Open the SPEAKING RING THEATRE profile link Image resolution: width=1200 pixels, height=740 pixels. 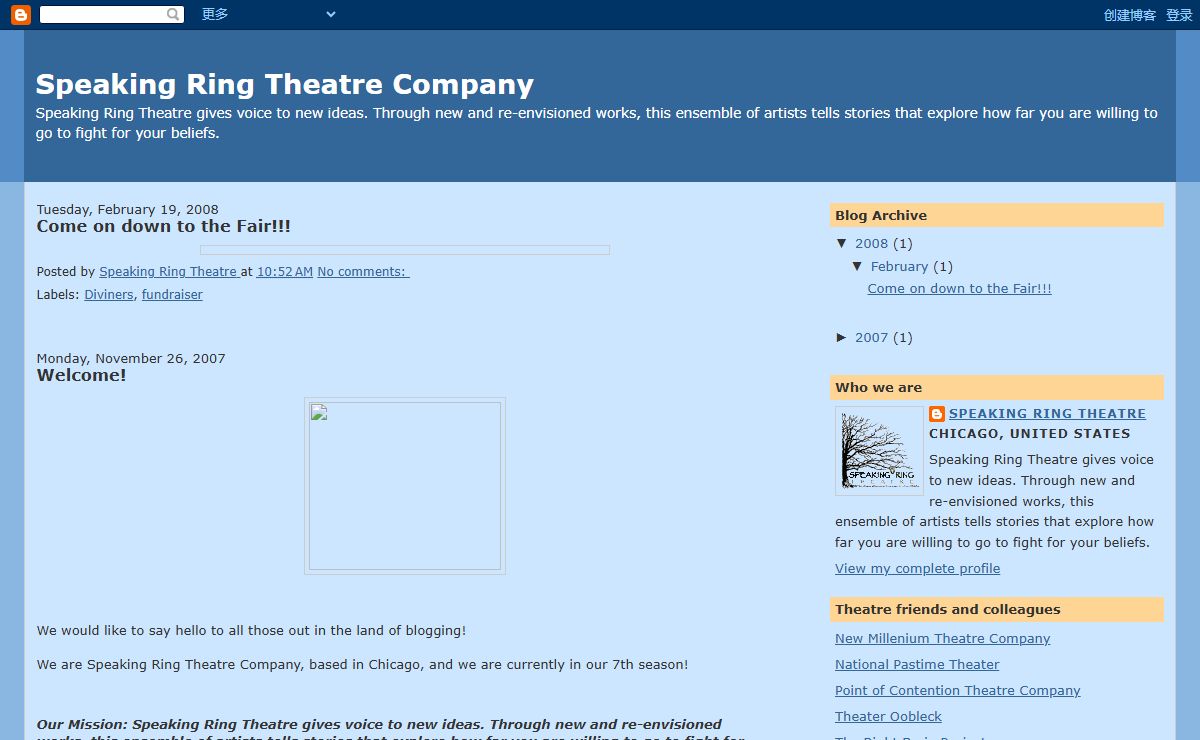click(1048, 413)
